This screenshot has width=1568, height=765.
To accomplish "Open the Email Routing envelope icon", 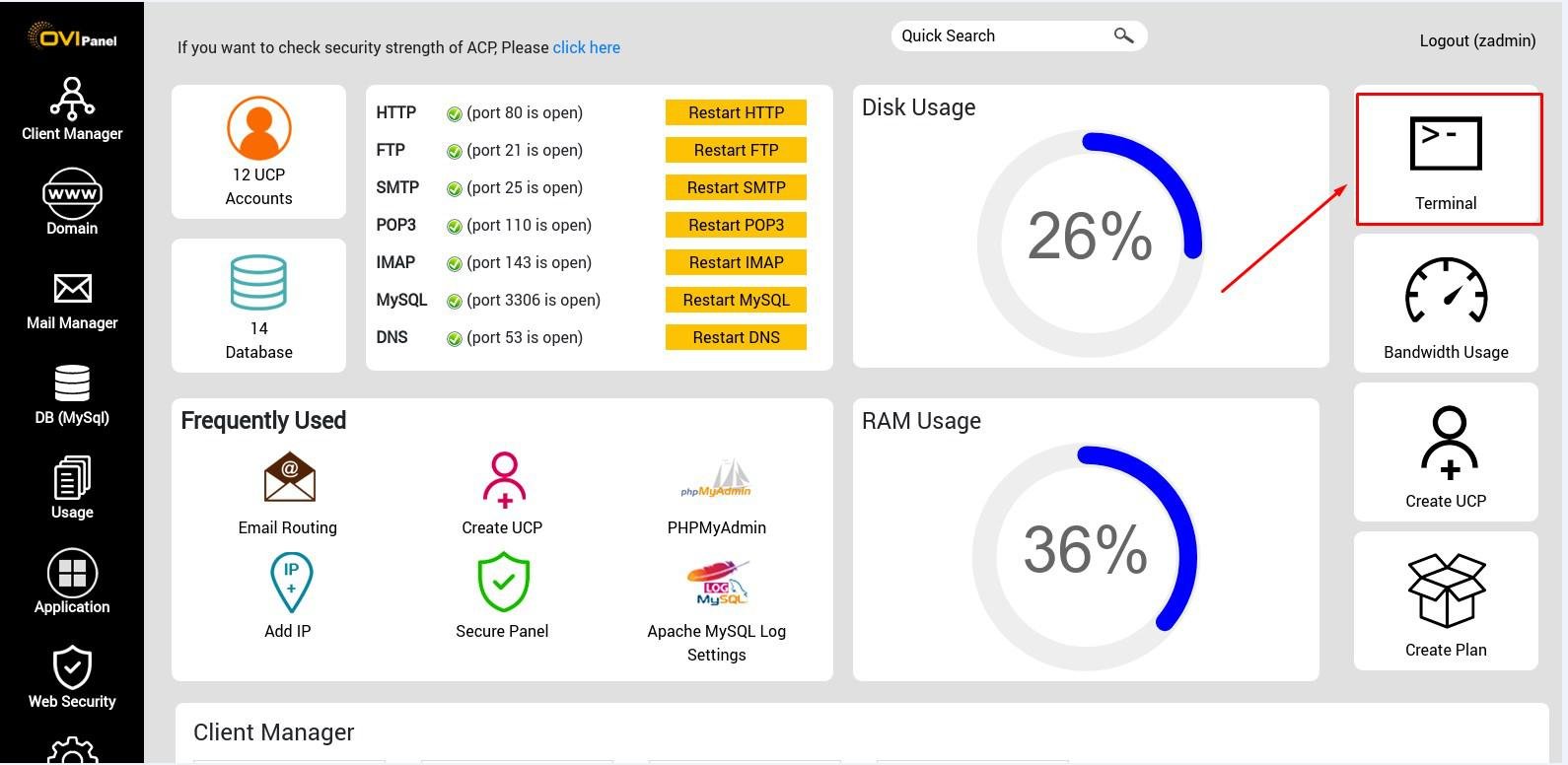I will (289, 478).
